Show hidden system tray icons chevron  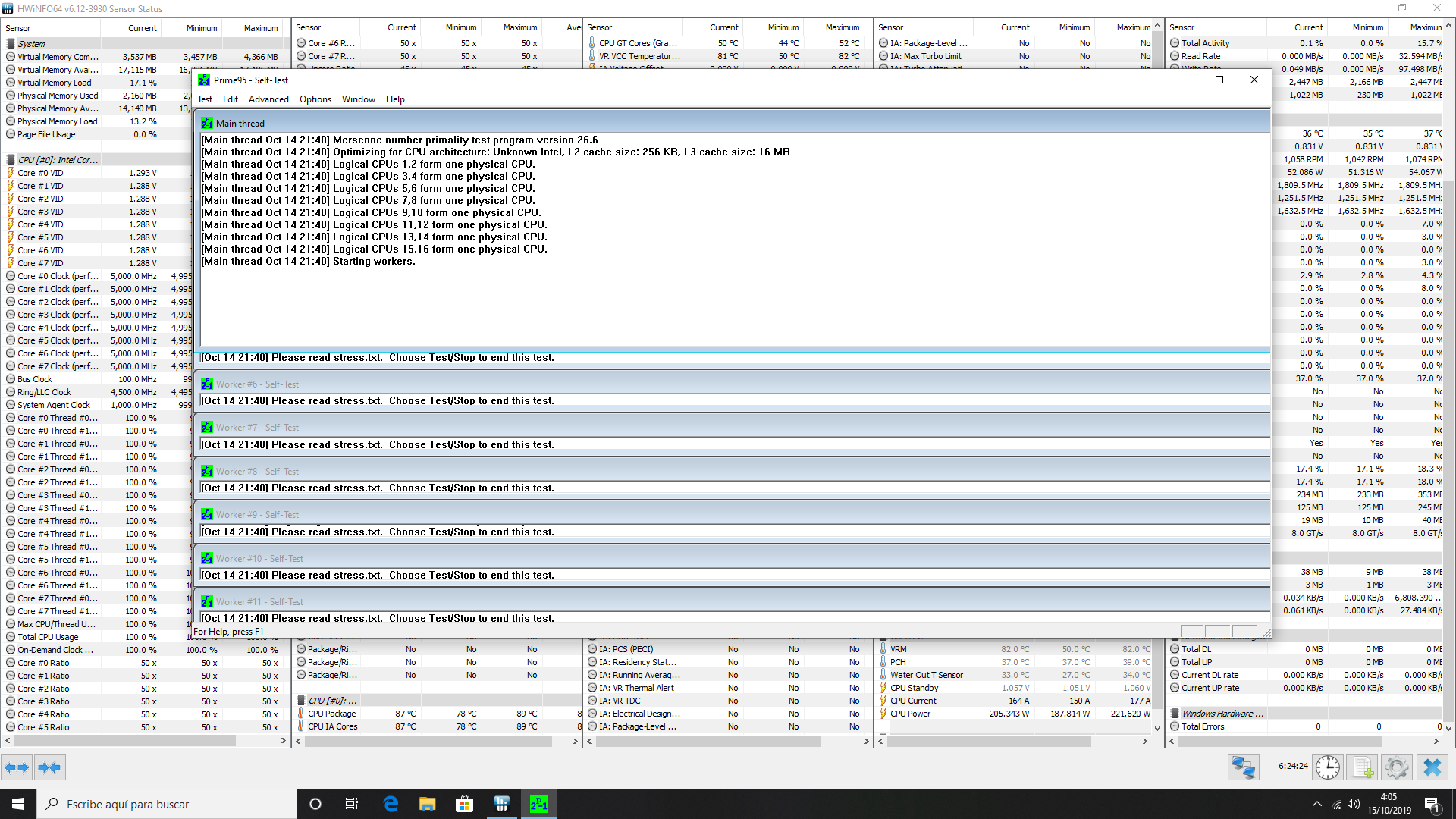(1316, 804)
